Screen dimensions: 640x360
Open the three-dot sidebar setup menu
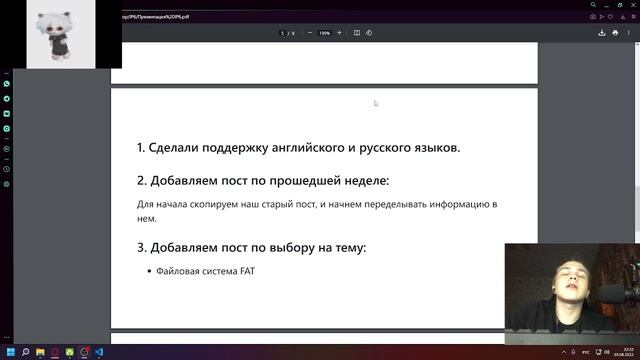click(x=7, y=338)
